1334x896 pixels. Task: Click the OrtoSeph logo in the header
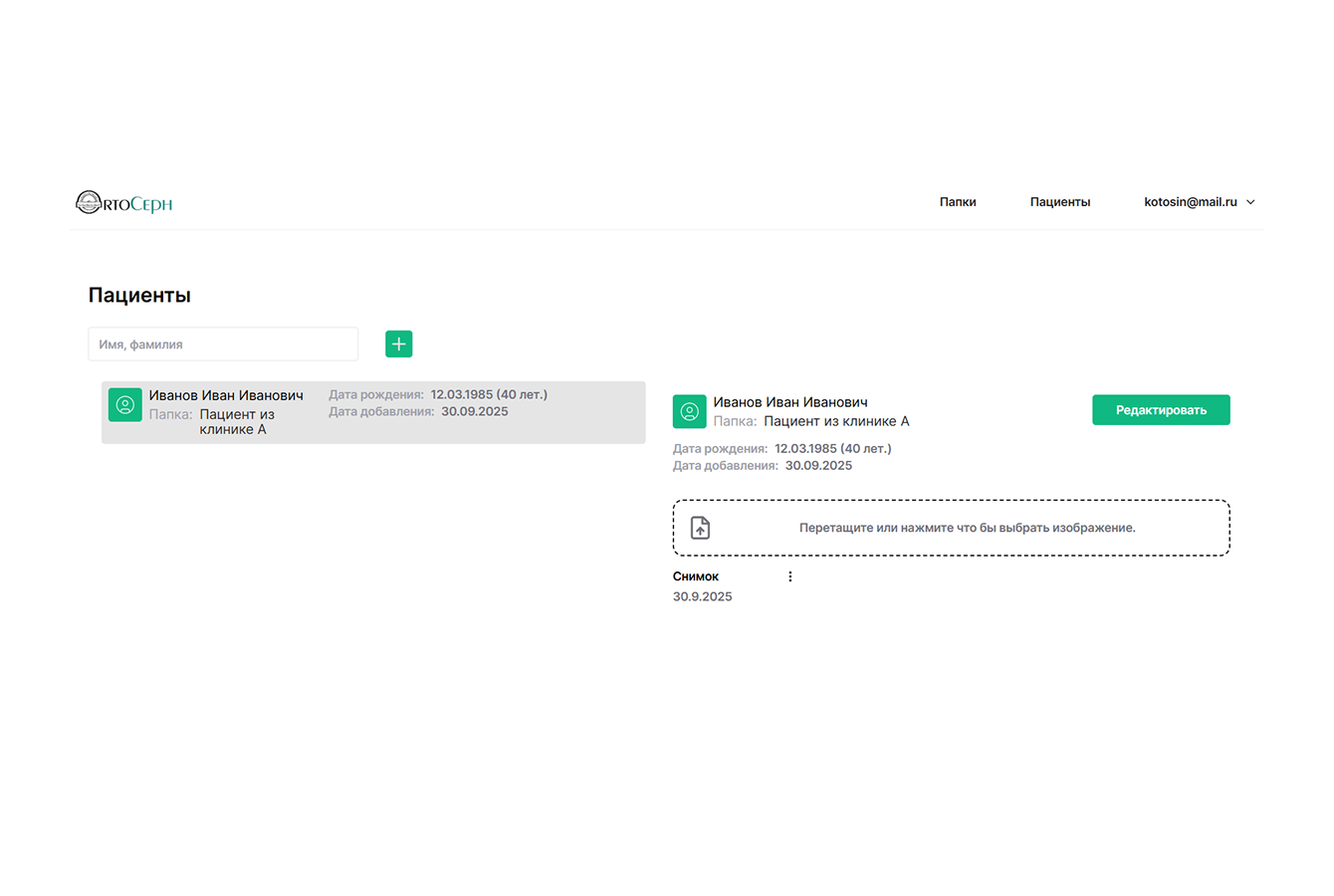coord(123,203)
